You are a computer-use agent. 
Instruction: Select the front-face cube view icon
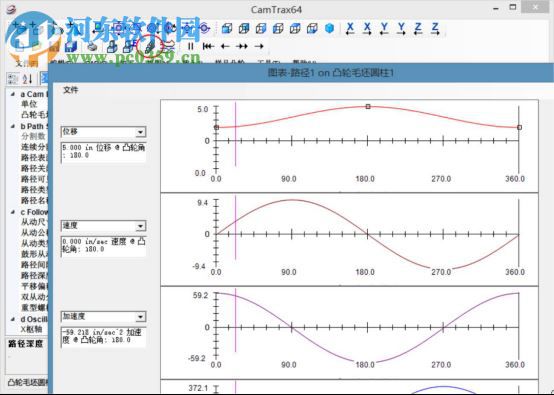(x=227, y=28)
